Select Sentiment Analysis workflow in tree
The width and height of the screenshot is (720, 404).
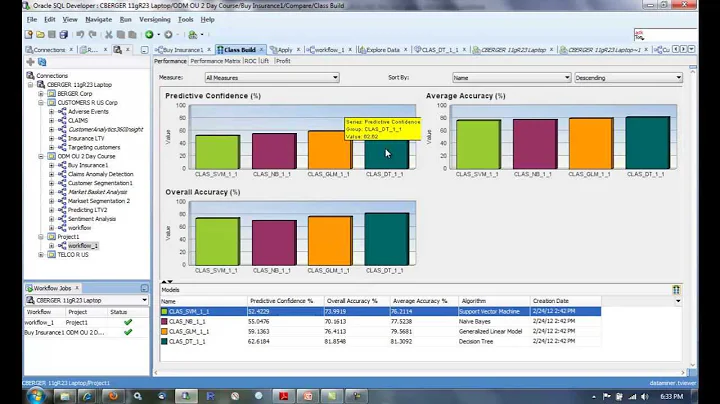coord(92,219)
